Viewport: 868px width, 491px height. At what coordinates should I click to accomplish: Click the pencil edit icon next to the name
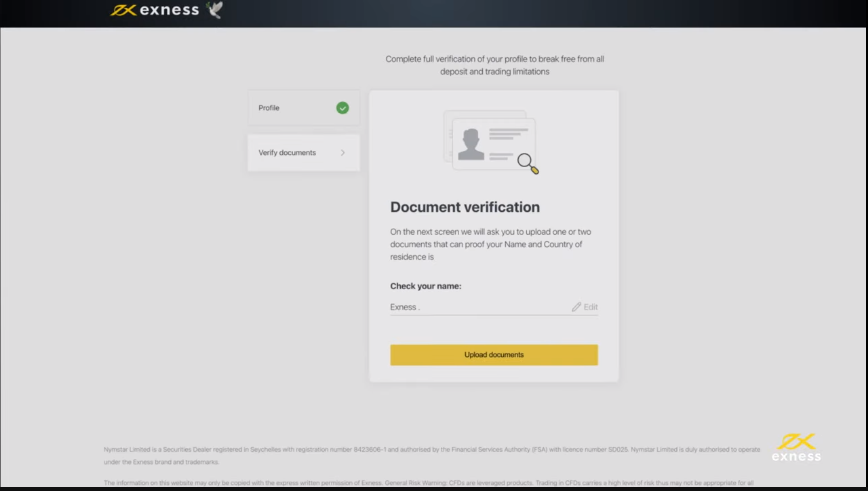coord(576,307)
